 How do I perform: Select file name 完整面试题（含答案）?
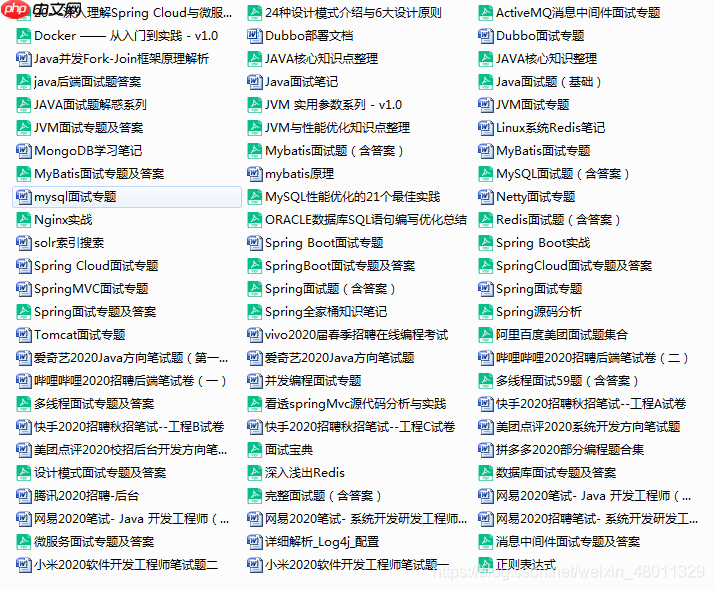pos(323,496)
